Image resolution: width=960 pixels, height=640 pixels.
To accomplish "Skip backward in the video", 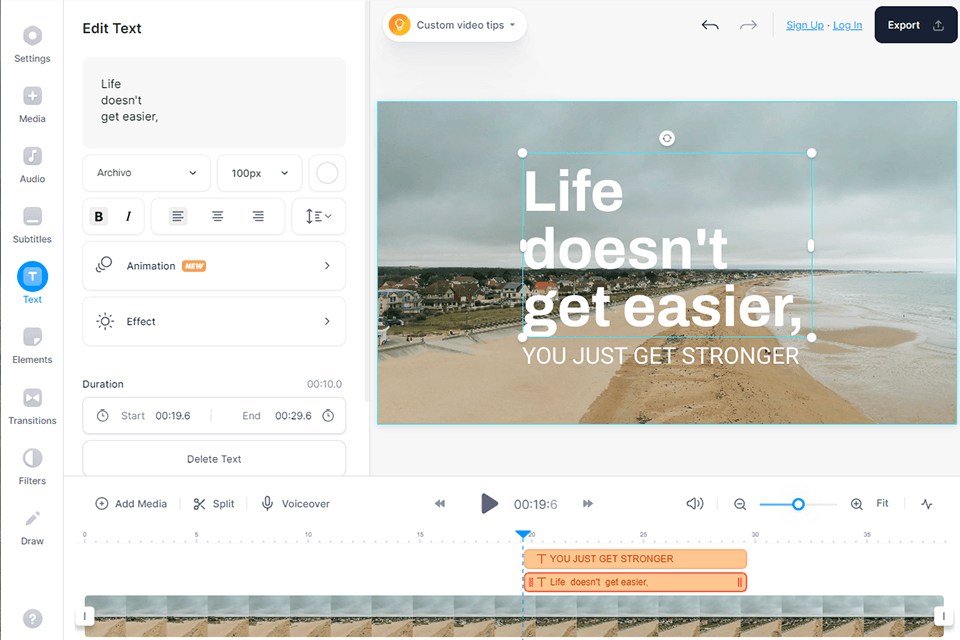I will coord(440,504).
